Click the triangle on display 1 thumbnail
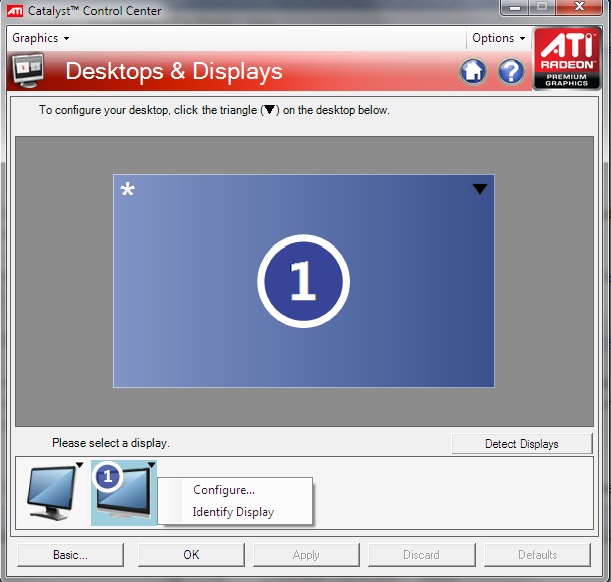This screenshot has height=582, width=611. (152, 465)
